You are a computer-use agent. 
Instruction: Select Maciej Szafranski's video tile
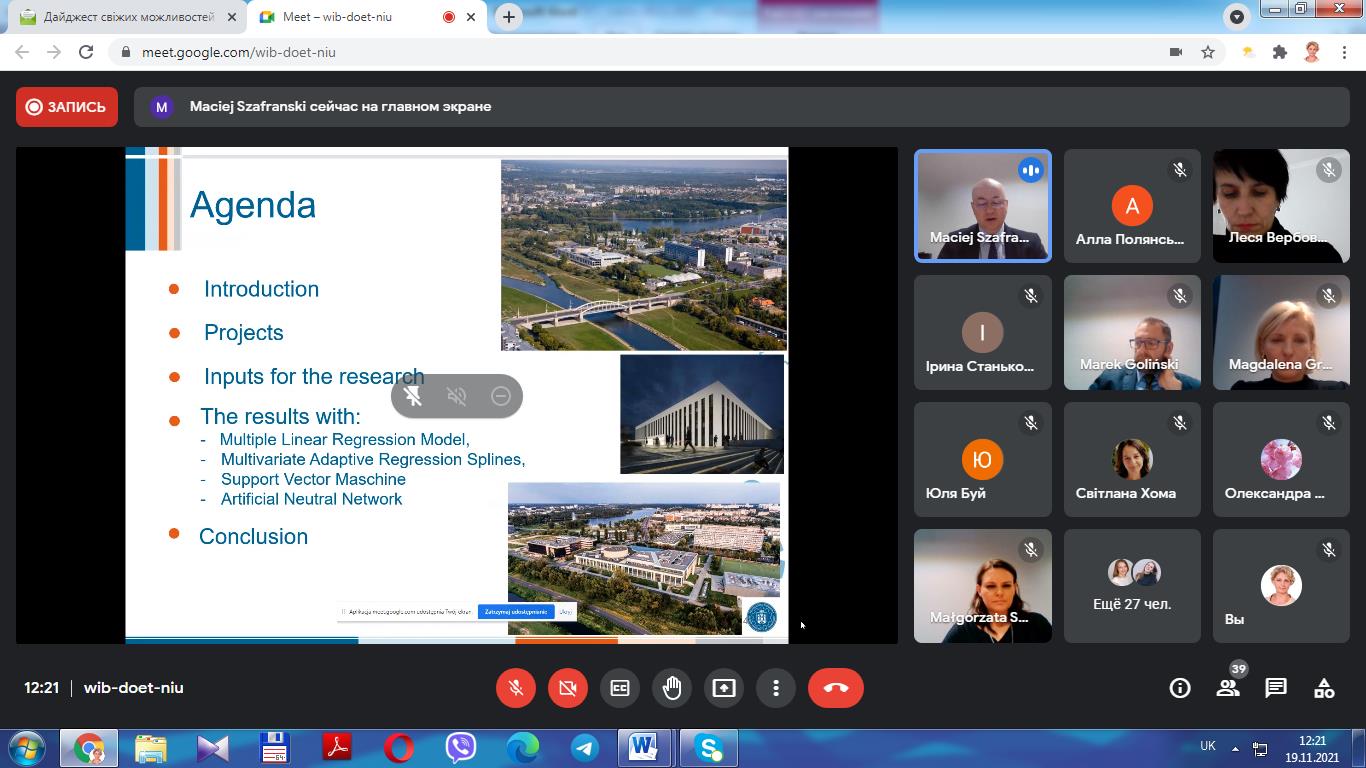click(x=983, y=206)
